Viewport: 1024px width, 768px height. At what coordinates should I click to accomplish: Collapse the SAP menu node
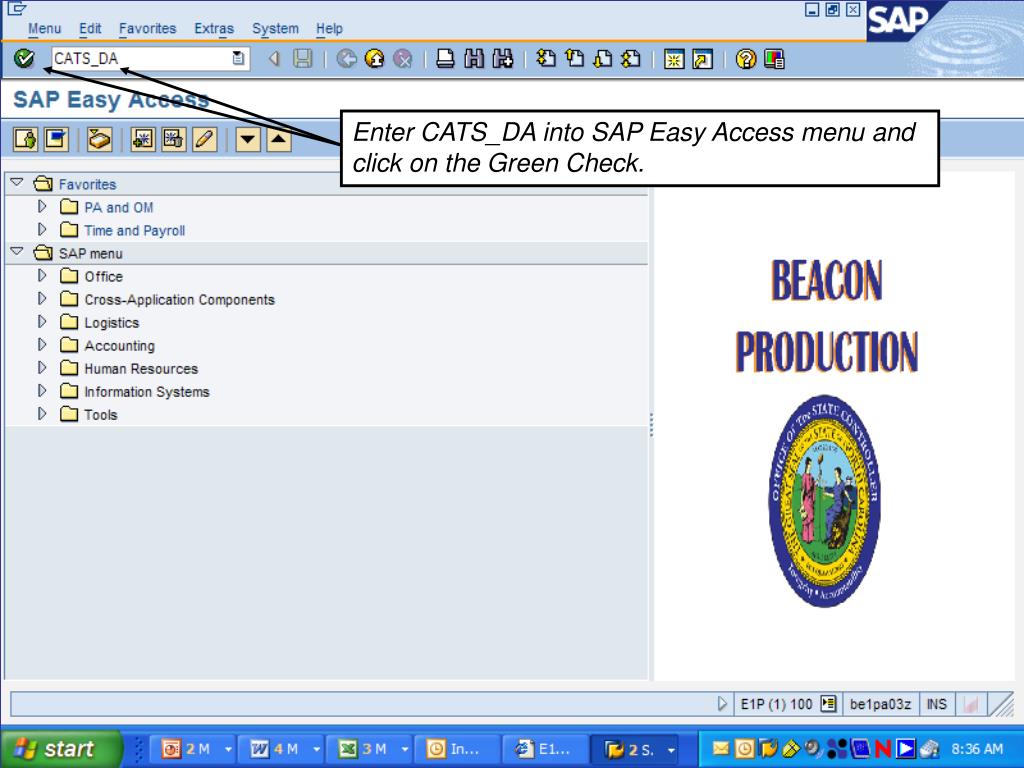(18, 251)
